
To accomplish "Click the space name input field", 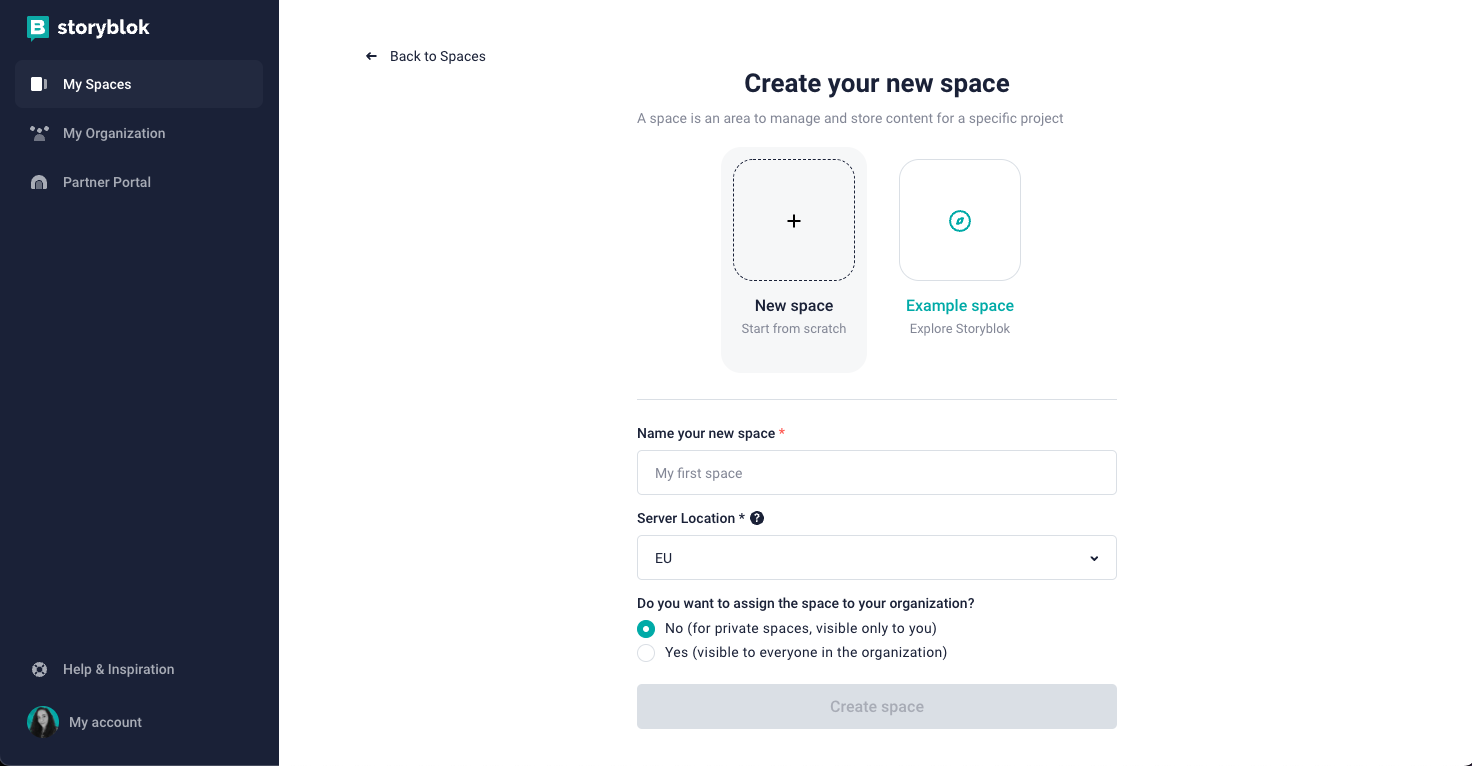I will (x=876, y=472).
